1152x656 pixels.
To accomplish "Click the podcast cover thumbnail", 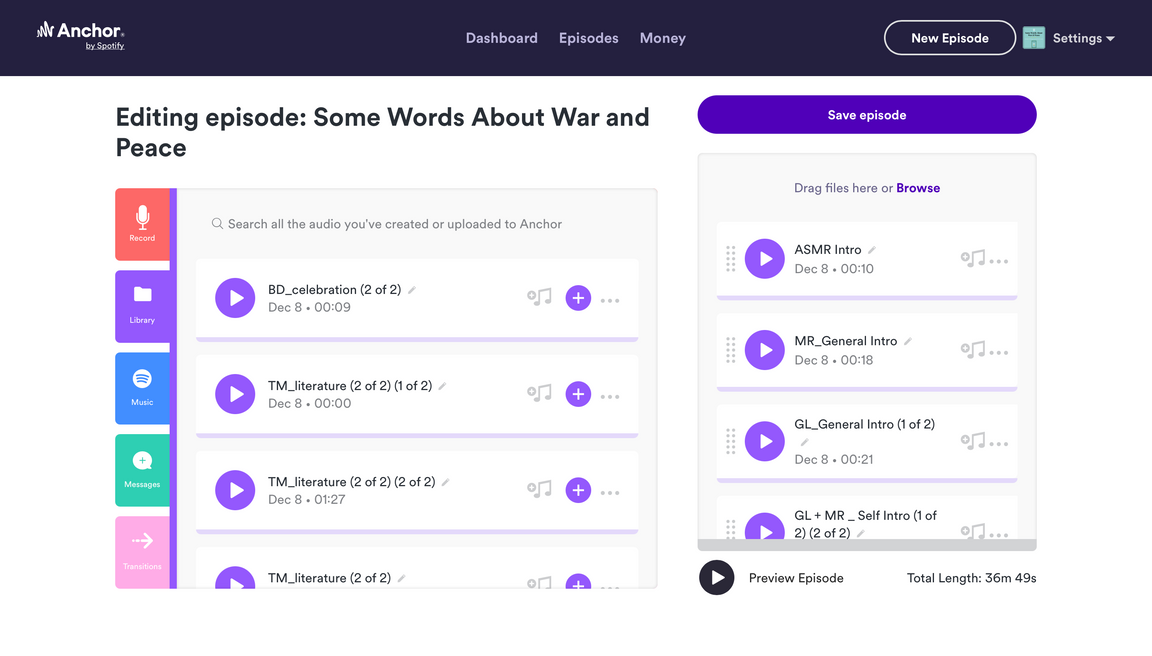I will coord(1034,38).
